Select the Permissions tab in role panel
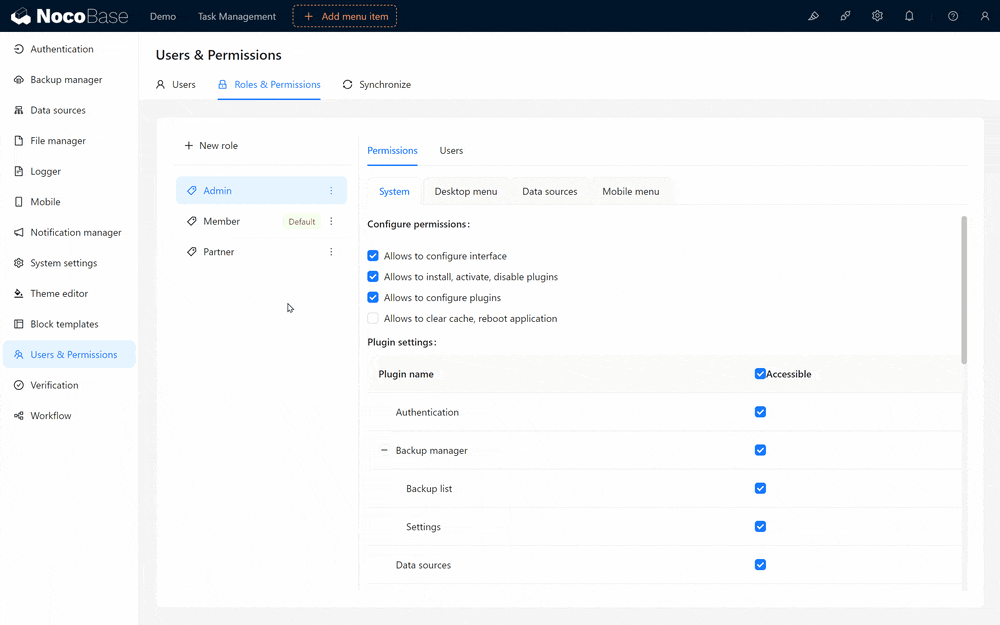The width and height of the screenshot is (1000, 625). click(392, 151)
